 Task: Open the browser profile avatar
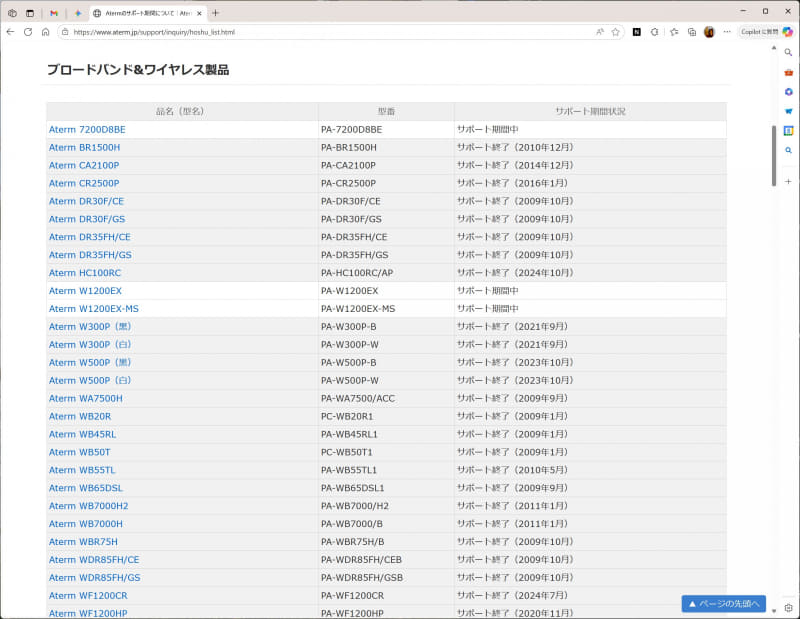tap(708, 31)
